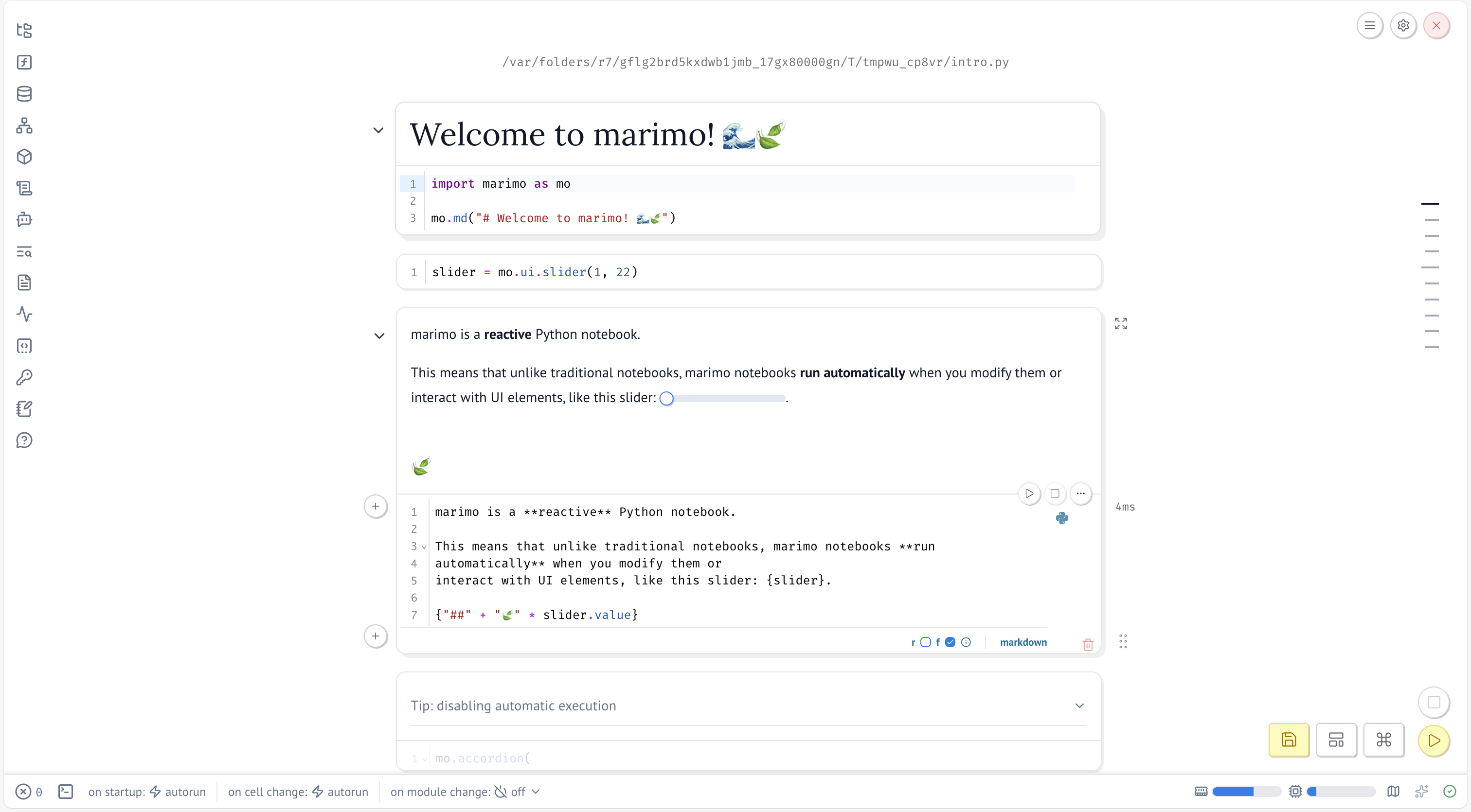Open the data sources database icon
Image resolution: width=1471 pixels, height=812 pixels.
24,93
